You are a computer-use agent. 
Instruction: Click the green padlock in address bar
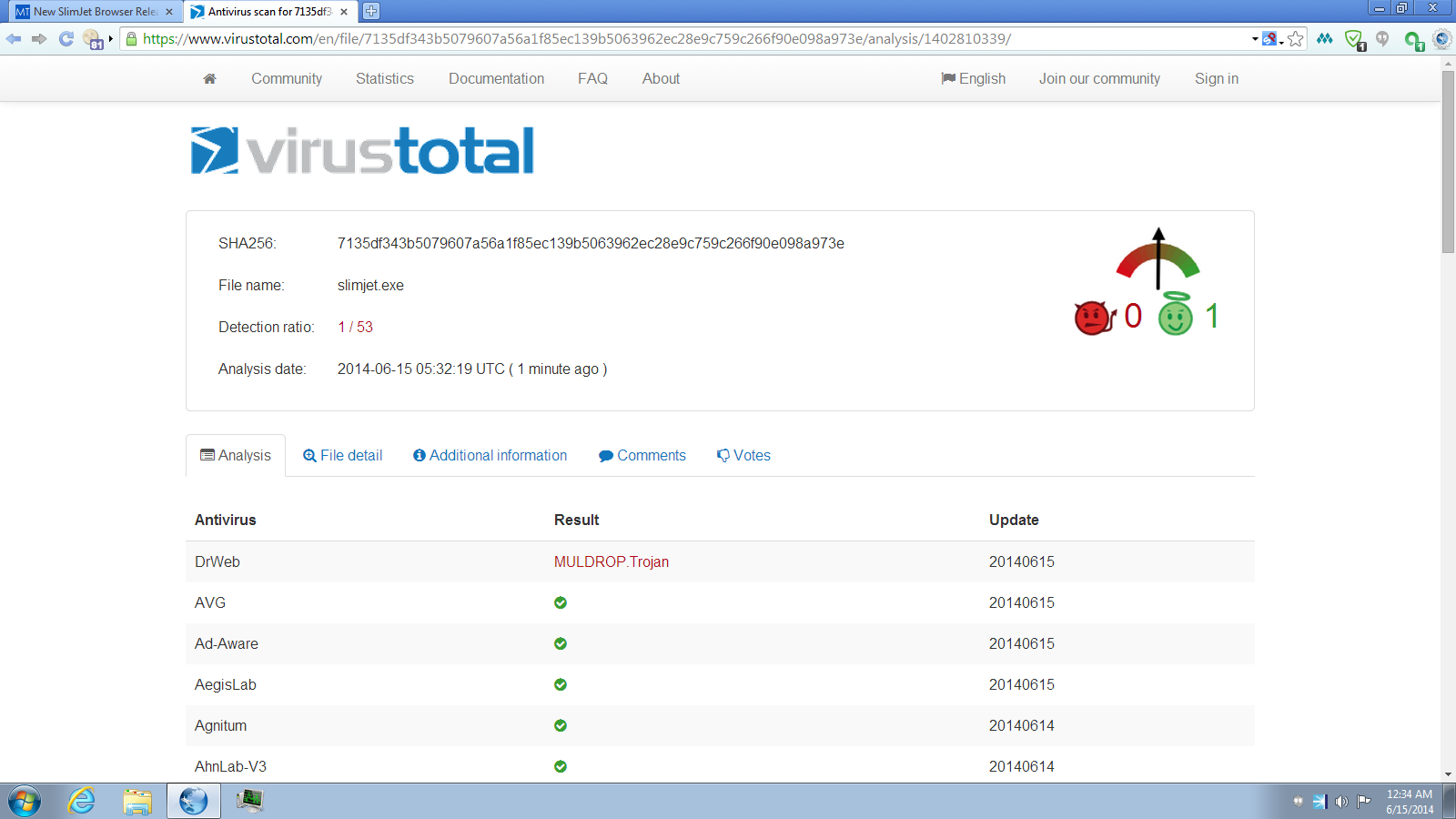[x=131, y=39]
